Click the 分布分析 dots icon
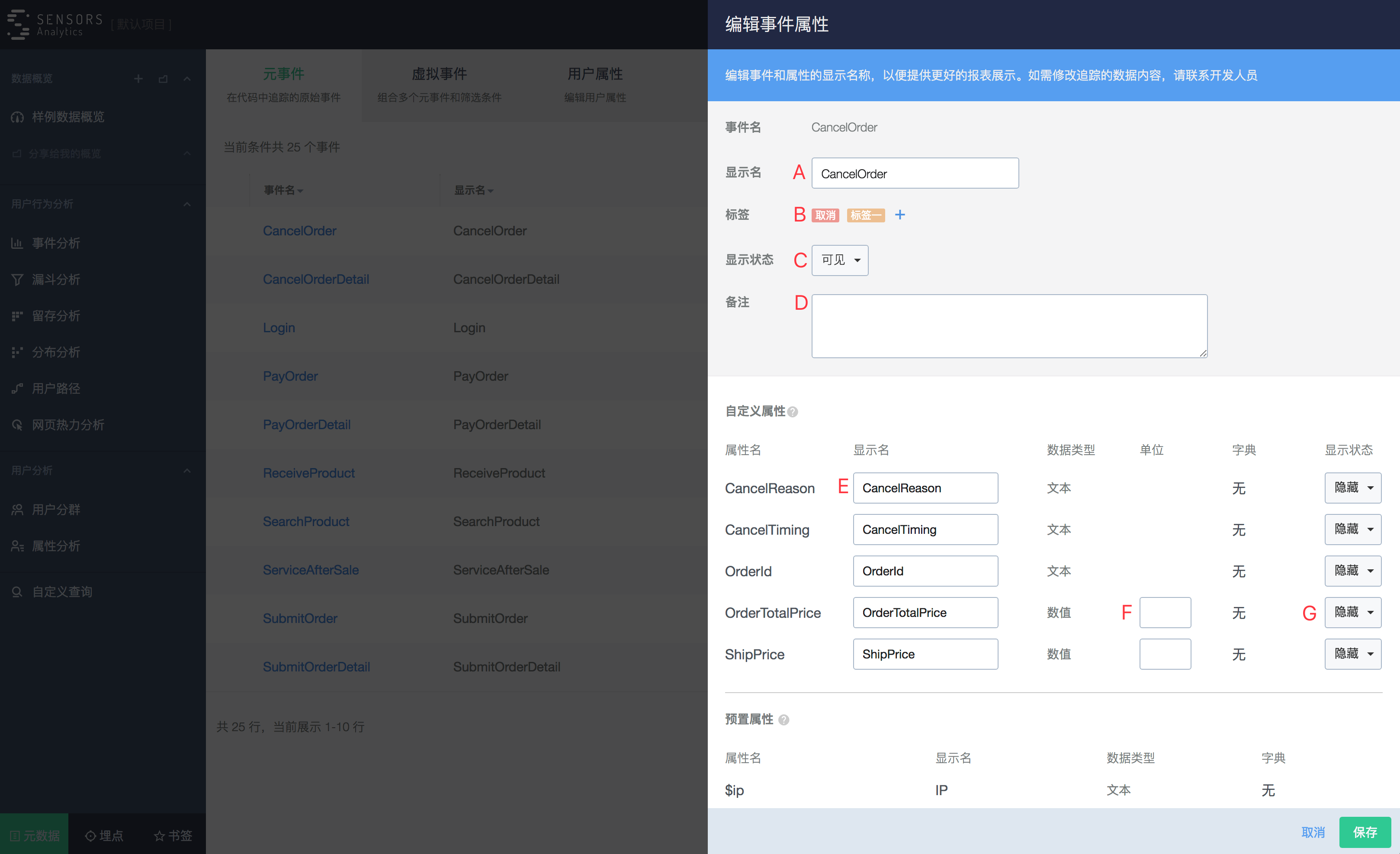 [17, 352]
